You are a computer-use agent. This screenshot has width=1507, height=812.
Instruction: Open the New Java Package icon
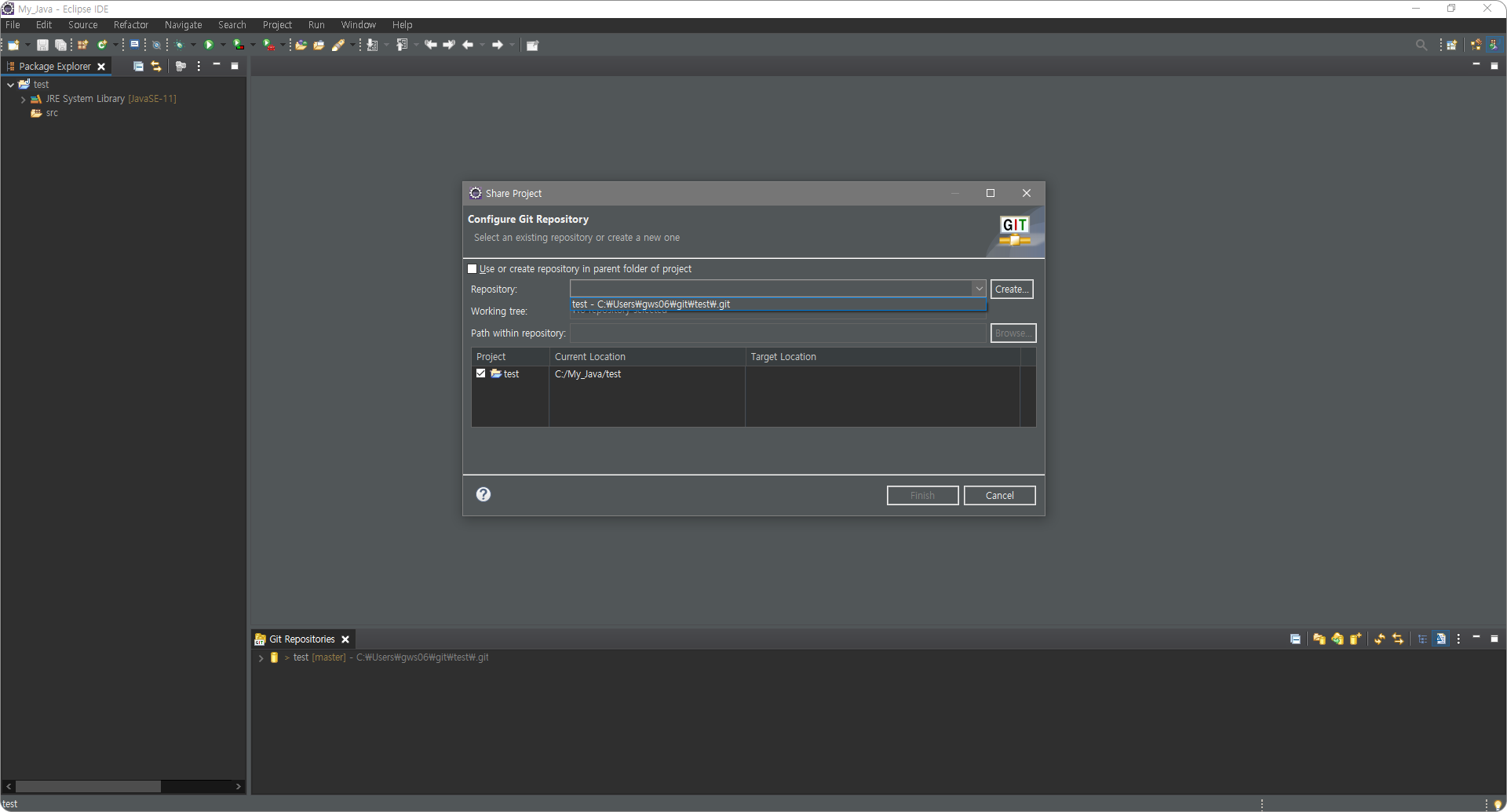pyautogui.click(x=83, y=46)
